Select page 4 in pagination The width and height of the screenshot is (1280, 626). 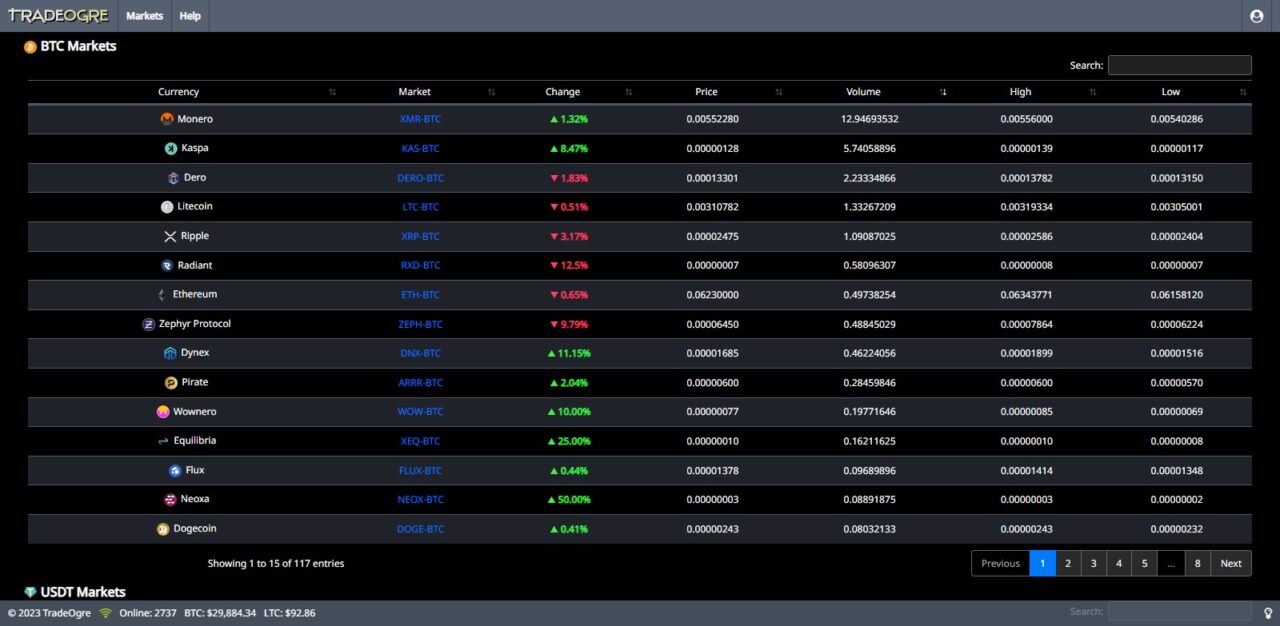coord(1119,564)
